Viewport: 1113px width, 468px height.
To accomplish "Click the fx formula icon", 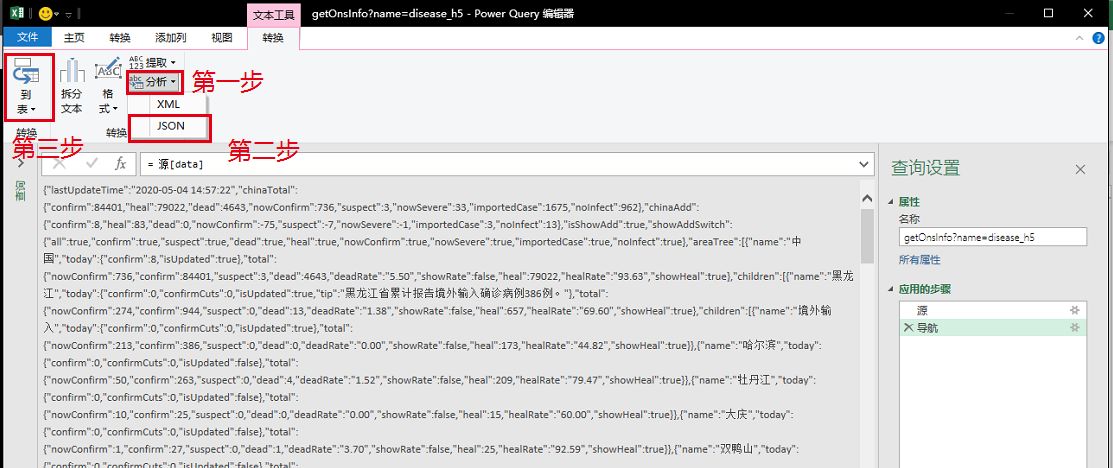I will (121, 164).
